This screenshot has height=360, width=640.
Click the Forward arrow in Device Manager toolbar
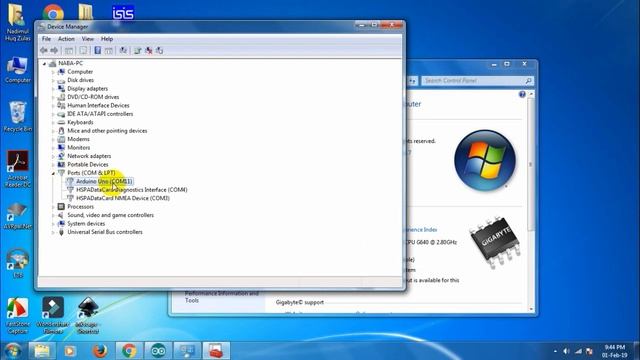click(x=54, y=50)
